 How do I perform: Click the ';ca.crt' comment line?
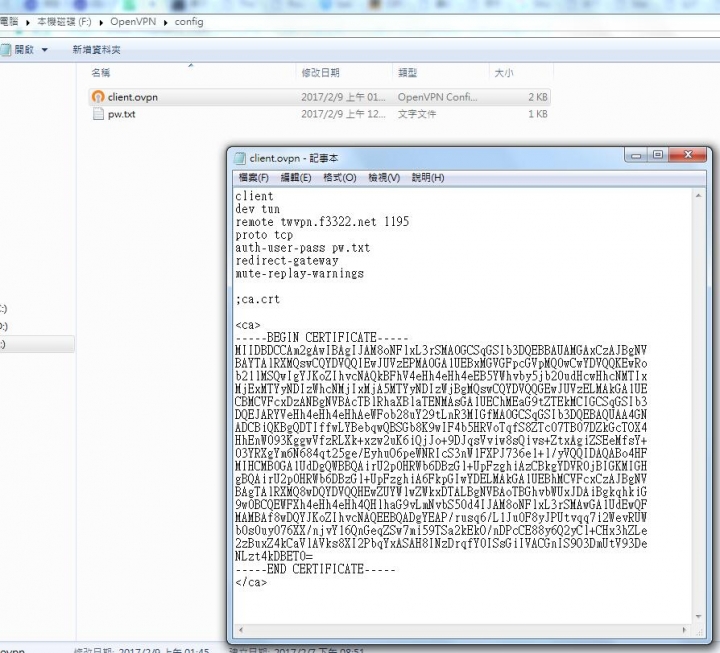click(258, 299)
